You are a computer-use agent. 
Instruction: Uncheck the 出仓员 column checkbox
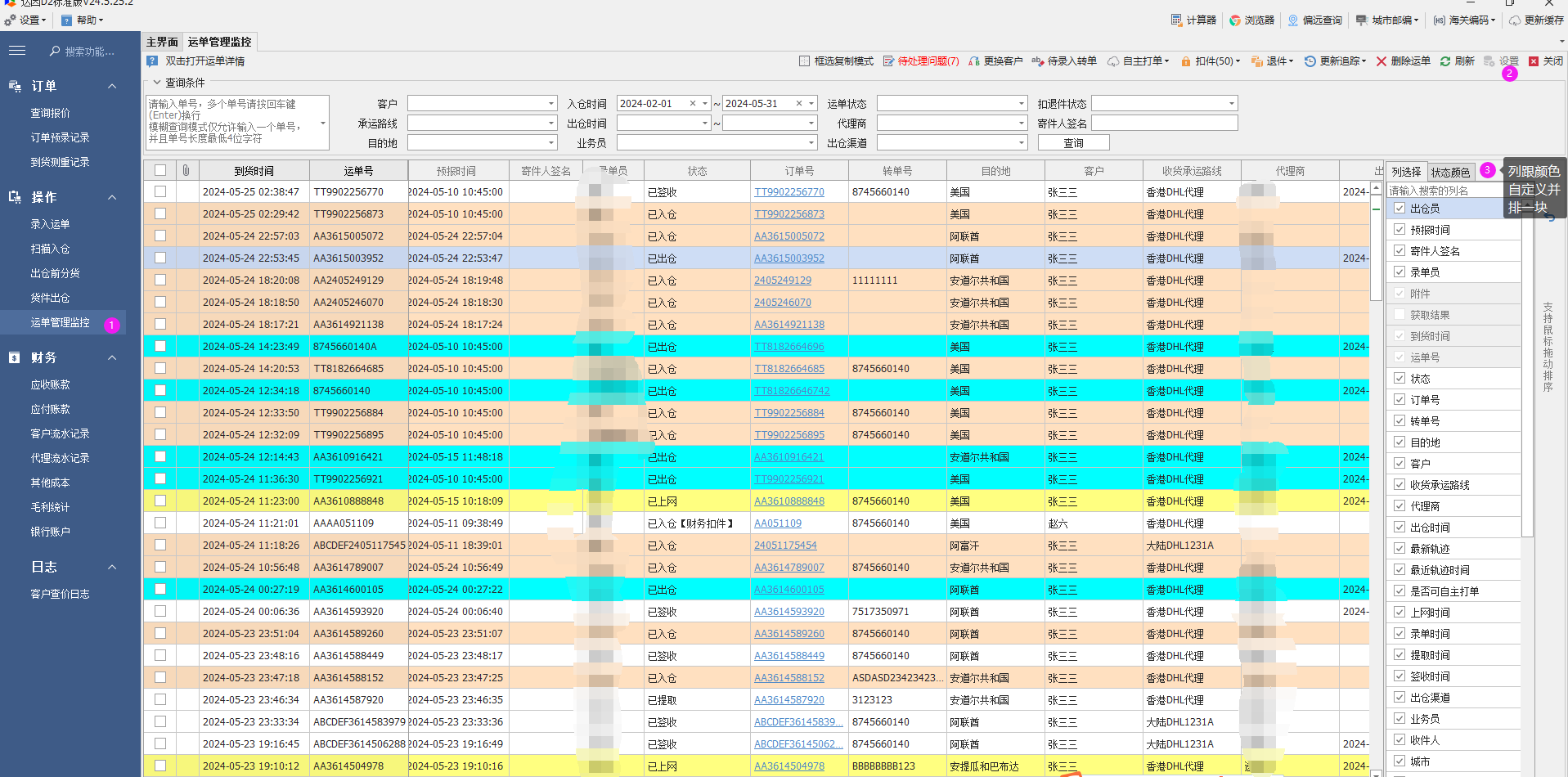1400,208
